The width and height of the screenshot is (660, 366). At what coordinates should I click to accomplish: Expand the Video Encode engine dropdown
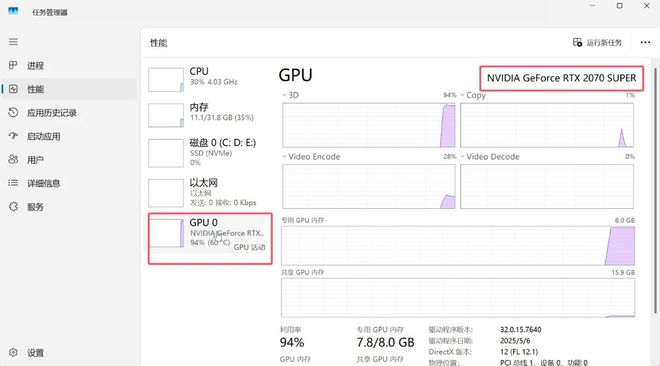[x=284, y=156]
